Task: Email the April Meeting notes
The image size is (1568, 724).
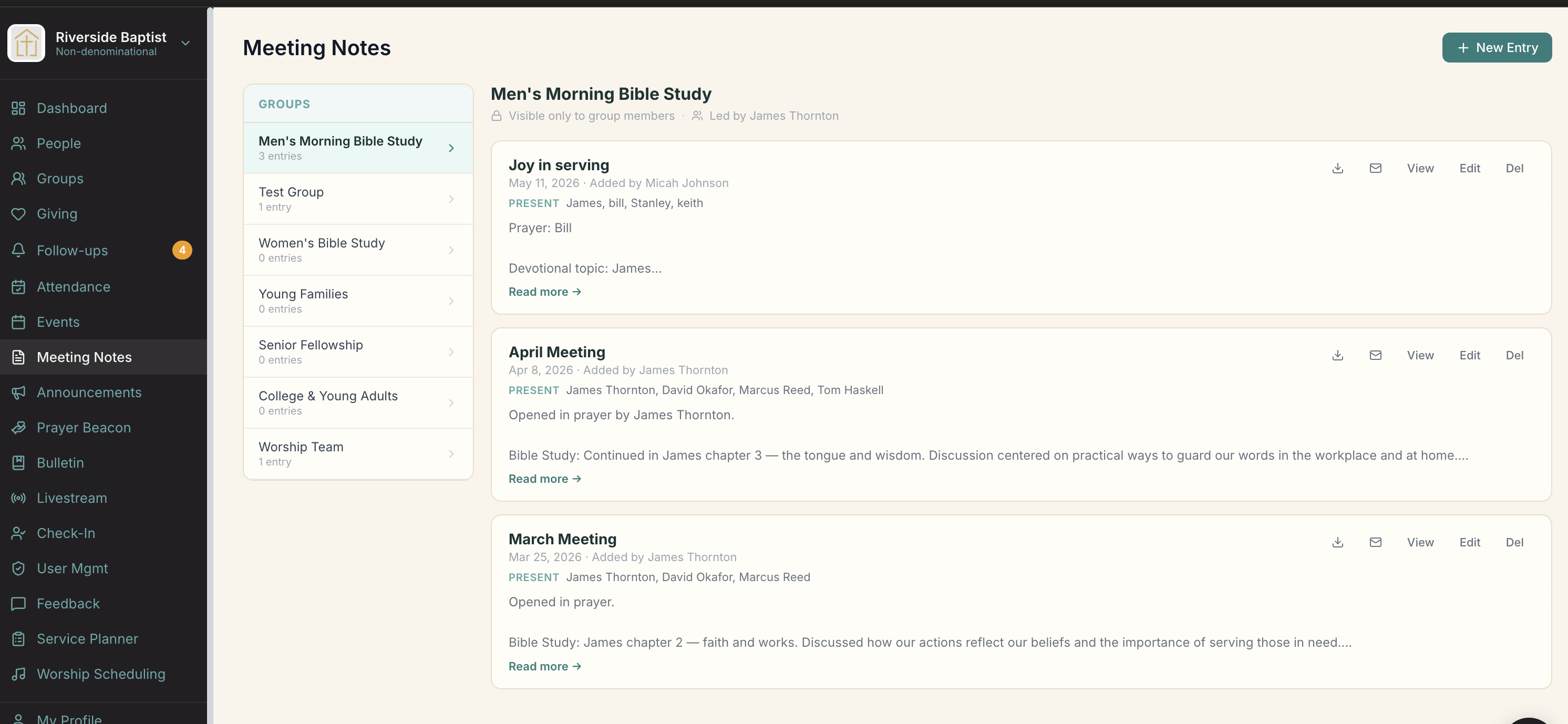Action: tap(1375, 355)
